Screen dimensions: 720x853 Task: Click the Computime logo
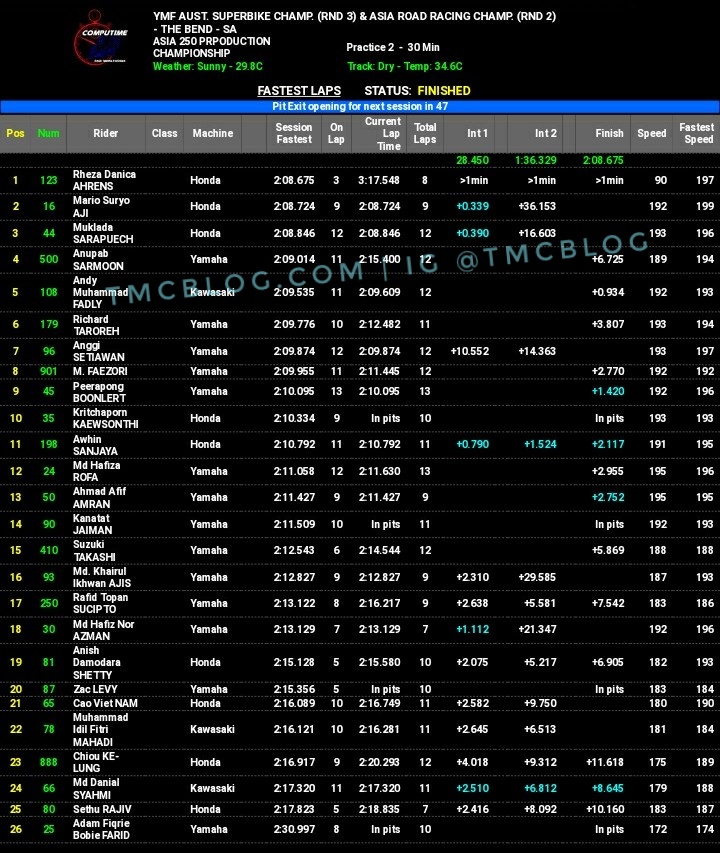101,39
